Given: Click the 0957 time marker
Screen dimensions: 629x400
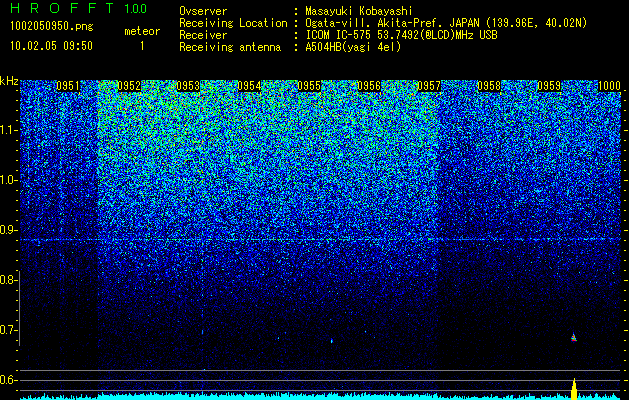Looking at the screenshot, I should pyautogui.click(x=429, y=86).
